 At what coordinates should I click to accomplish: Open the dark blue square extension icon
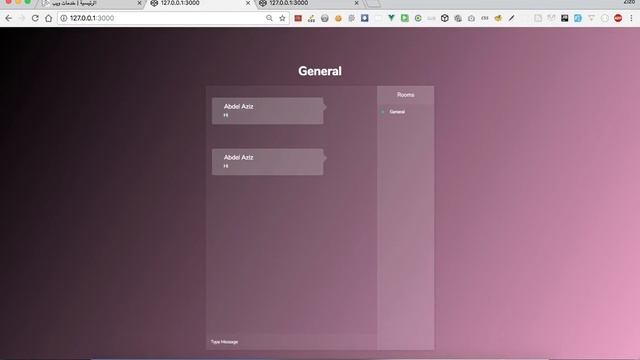[x=364, y=18]
